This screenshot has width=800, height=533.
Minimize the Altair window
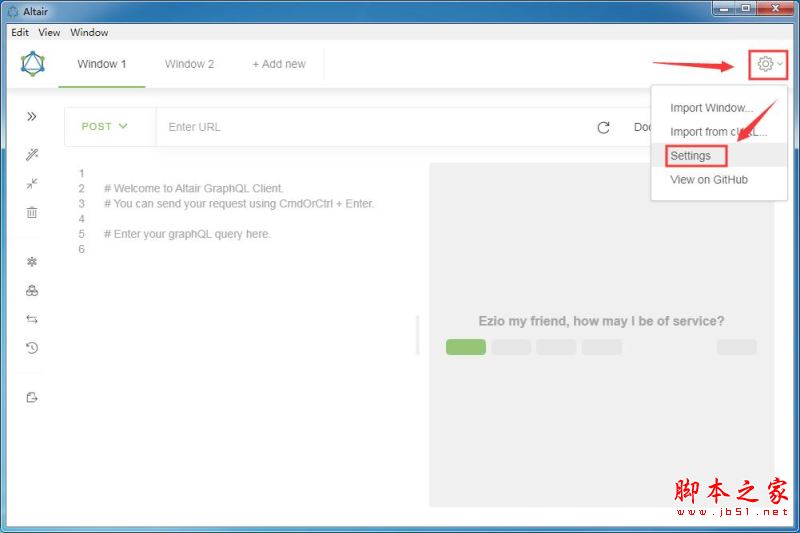pyautogui.click(x=723, y=8)
